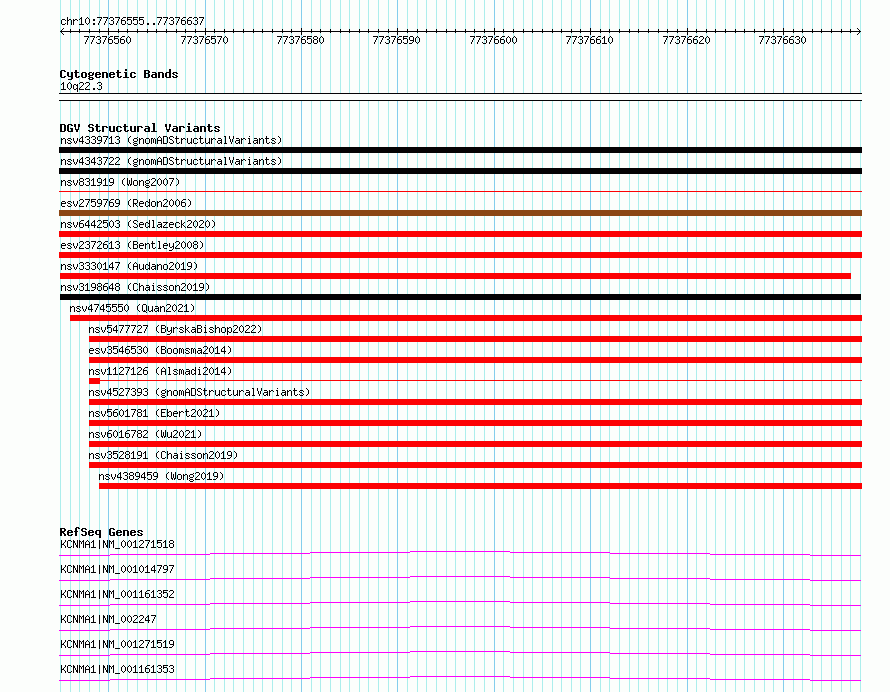Click nsv4527393 gnomADStructuralVariants label
Viewport: 890px width, 692px height.
tap(199, 392)
